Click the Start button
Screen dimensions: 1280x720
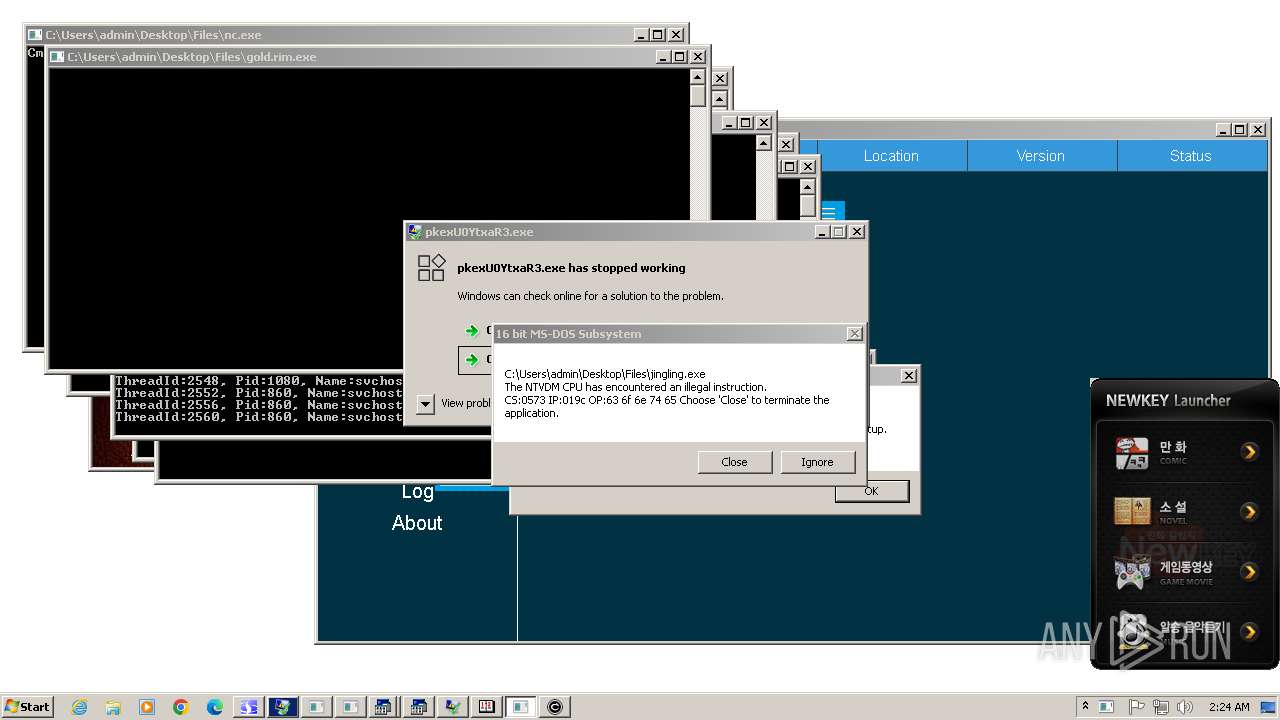tap(27, 706)
